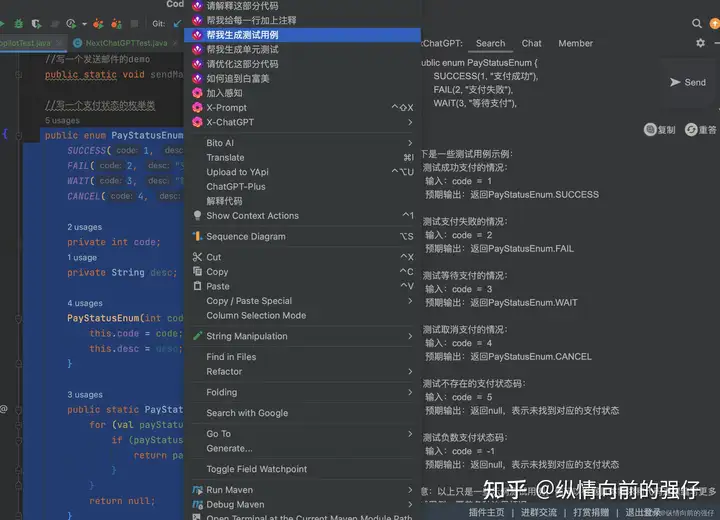This screenshot has height=520, width=720.
Task: Click the gray Stop square button
Action: (134, 23)
